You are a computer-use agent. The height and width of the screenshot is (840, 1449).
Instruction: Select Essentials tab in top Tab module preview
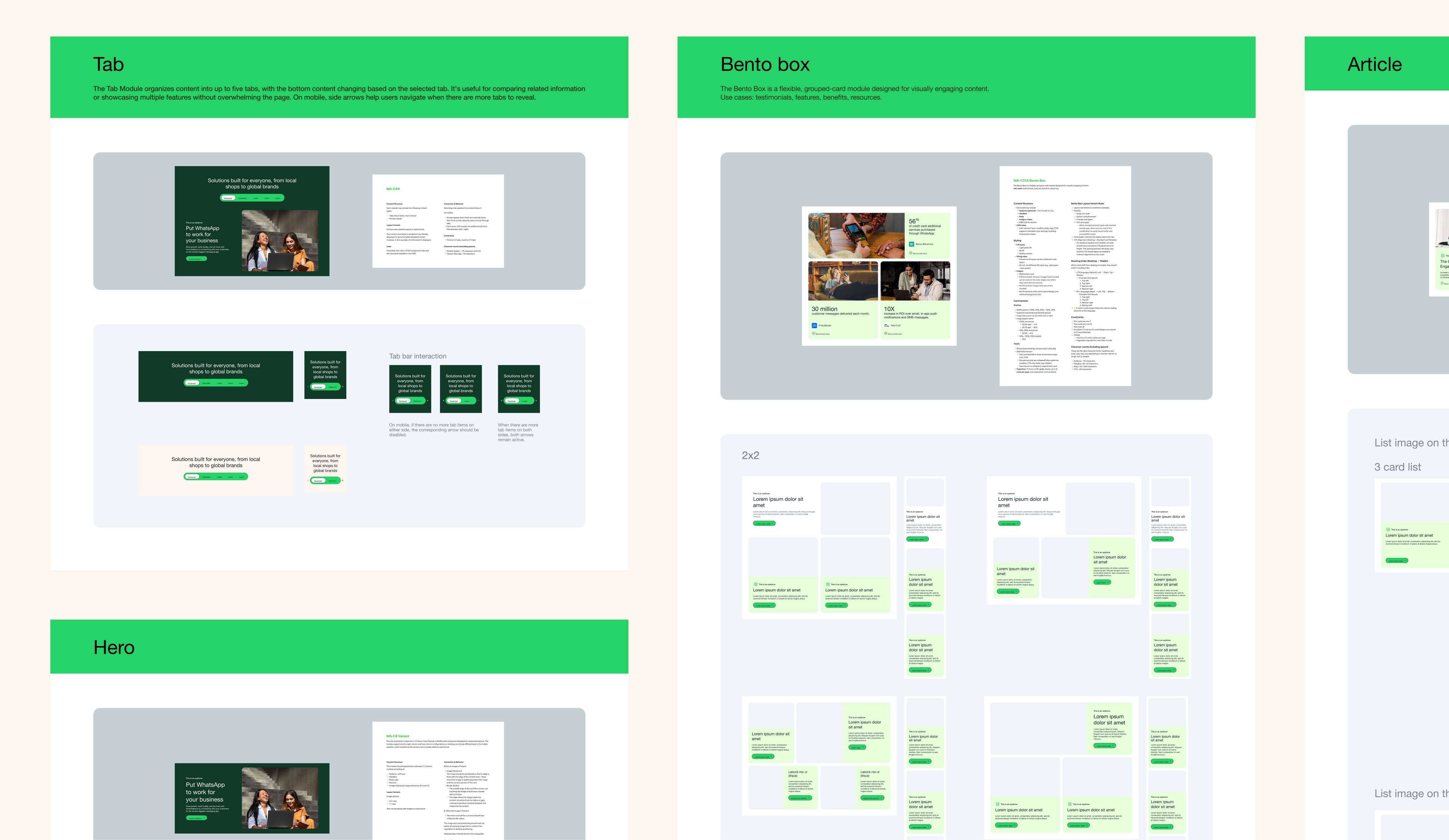tap(243, 198)
